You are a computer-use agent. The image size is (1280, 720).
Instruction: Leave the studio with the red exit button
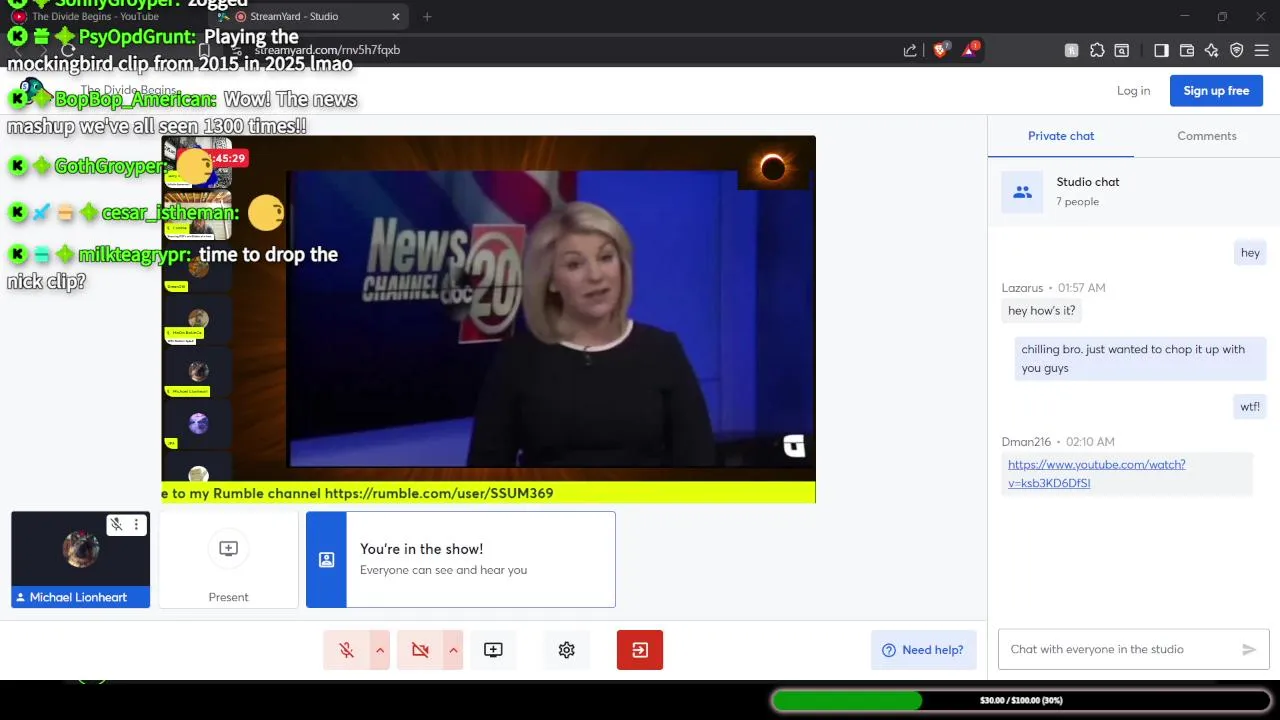pos(640,650)
